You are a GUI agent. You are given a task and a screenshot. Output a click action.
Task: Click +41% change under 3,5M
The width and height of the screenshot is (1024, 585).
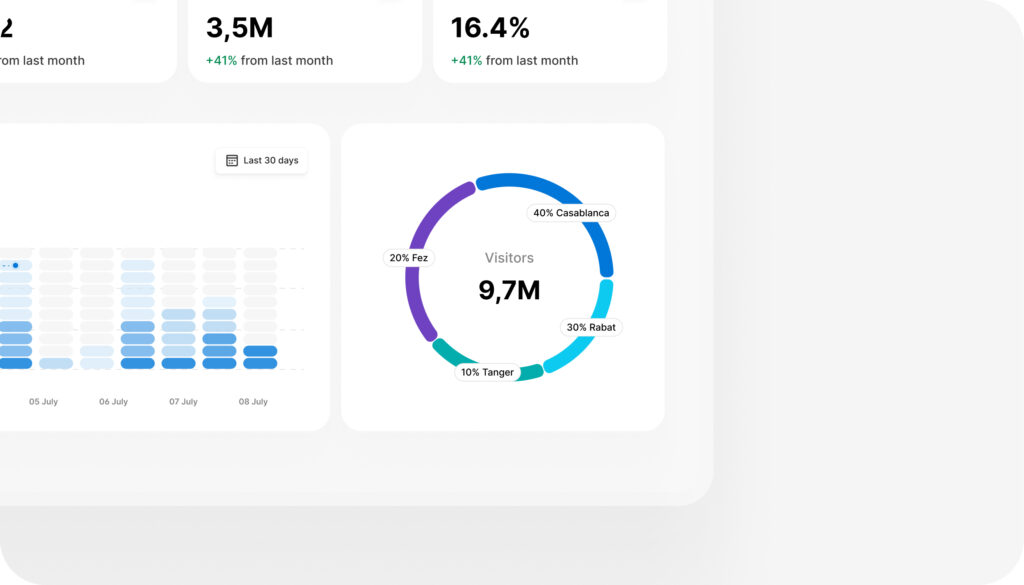pyautogui.click(x=221, y=61)
